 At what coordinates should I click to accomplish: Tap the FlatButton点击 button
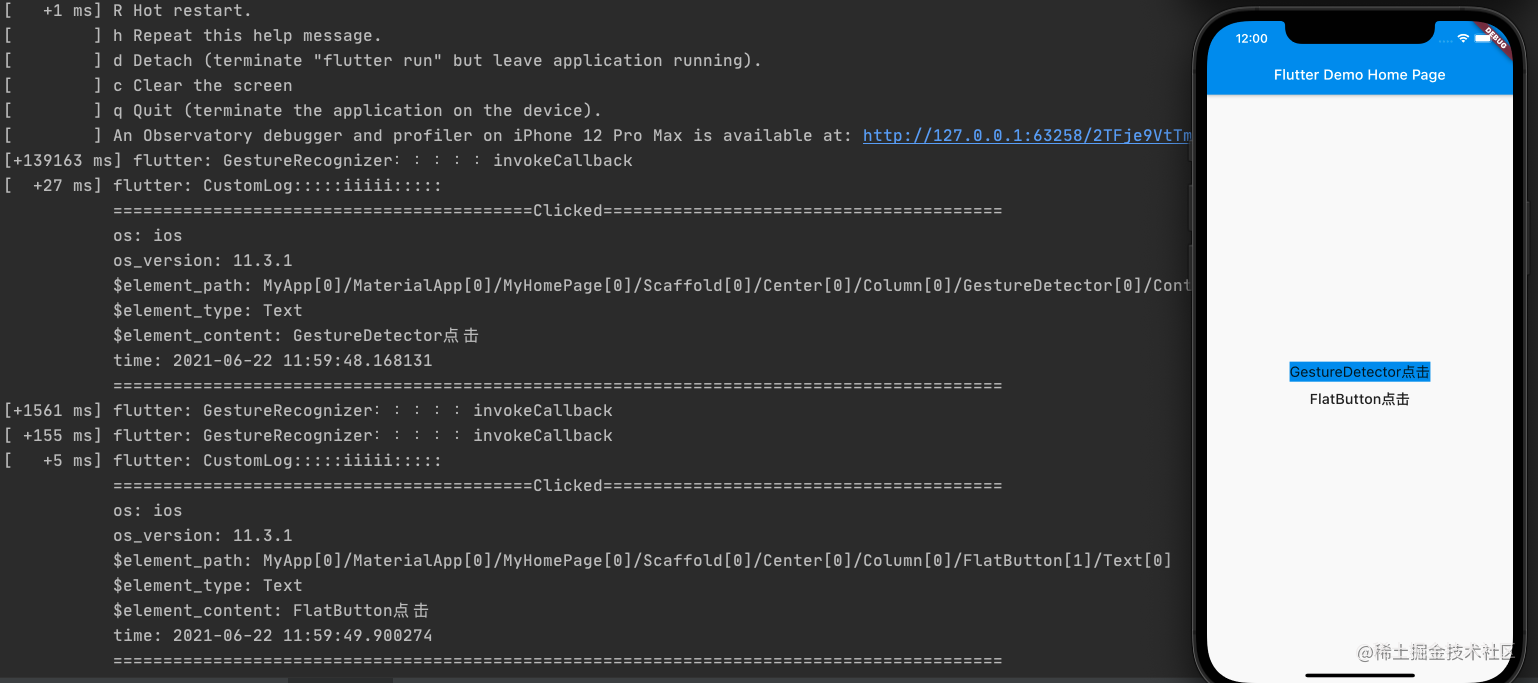pos(1358,398)
